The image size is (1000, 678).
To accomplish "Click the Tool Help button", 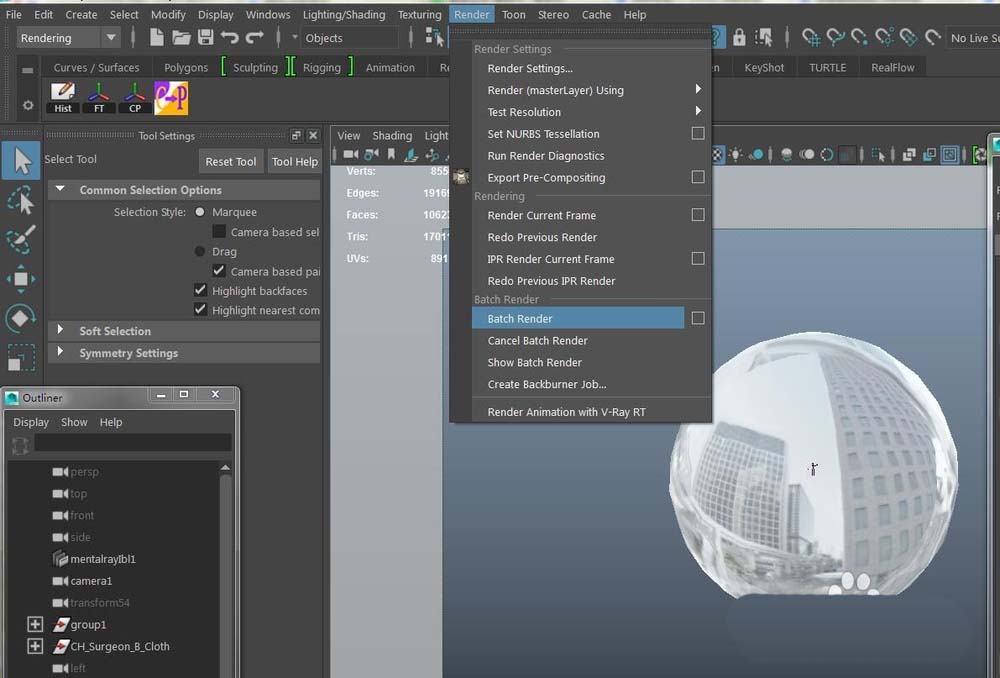I will point(295,162).
